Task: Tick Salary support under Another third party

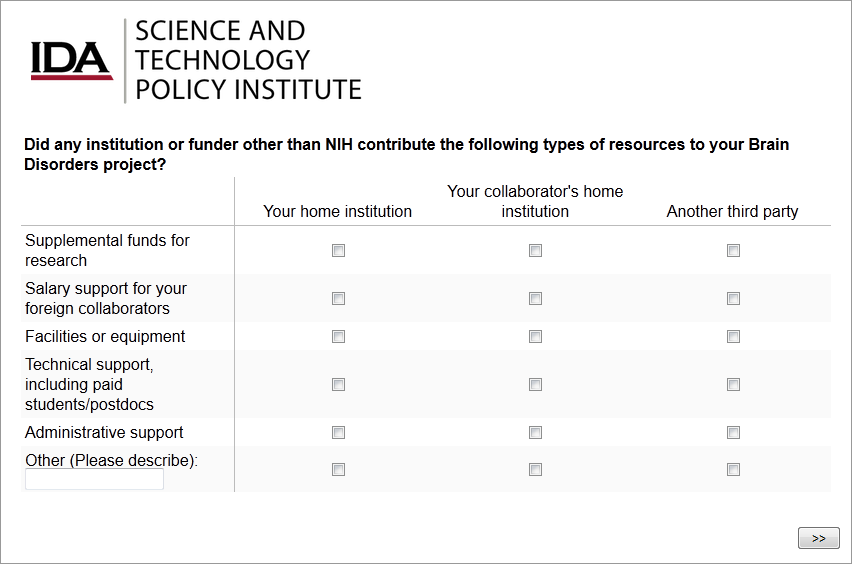Action: tap(733, 299)
